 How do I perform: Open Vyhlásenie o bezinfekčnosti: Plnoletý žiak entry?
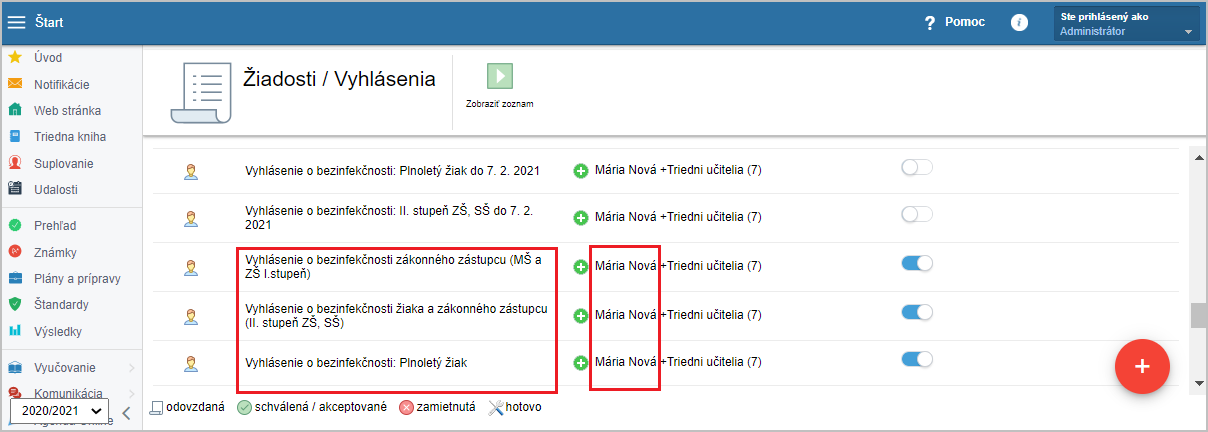tap(356, 363)
